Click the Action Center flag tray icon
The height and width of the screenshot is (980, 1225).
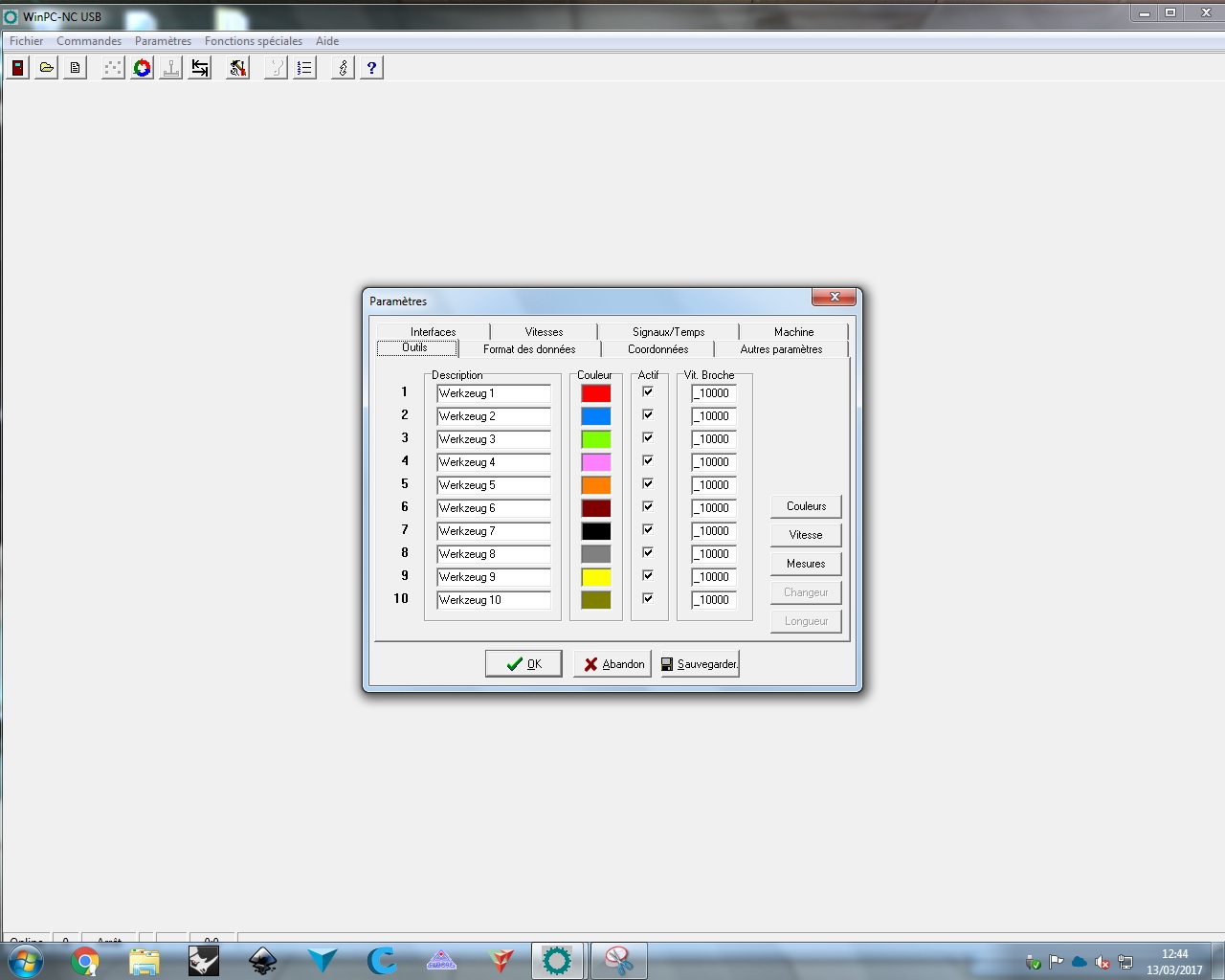click(1057, 962)
